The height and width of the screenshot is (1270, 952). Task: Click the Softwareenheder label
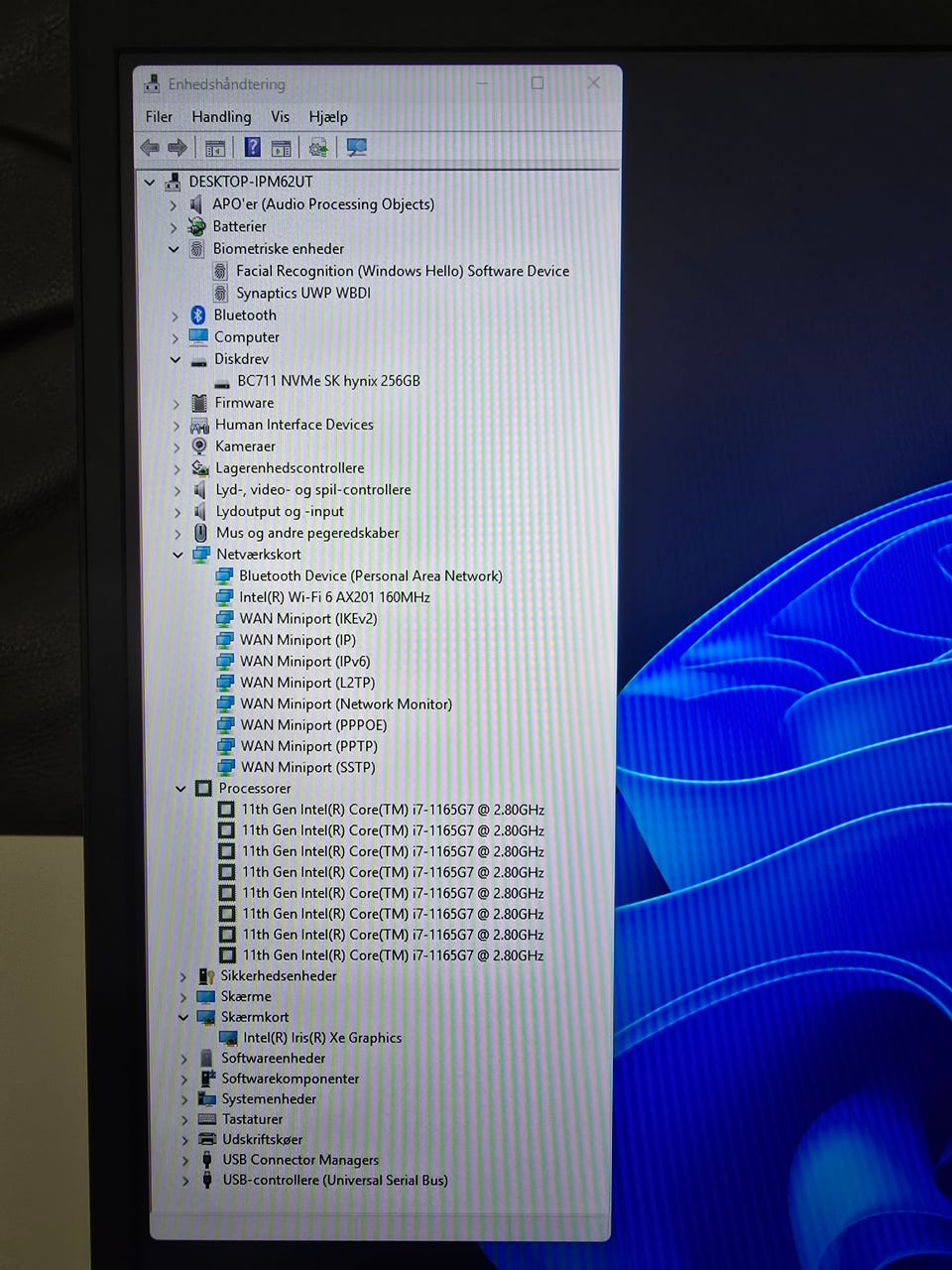point(274,1058)
